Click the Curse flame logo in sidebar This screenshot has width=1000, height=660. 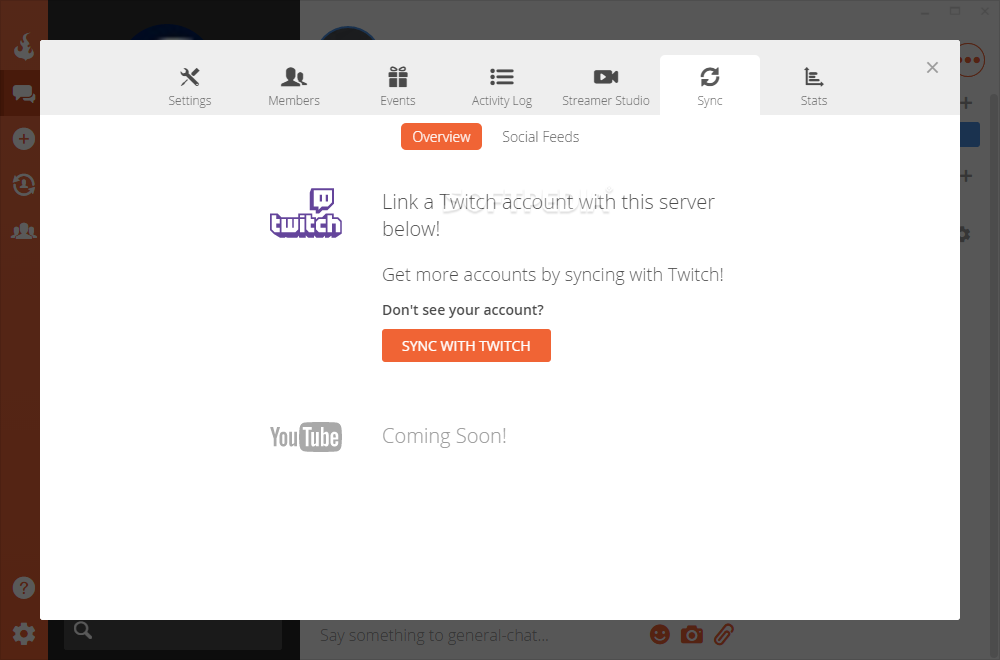tap(24, 47)
